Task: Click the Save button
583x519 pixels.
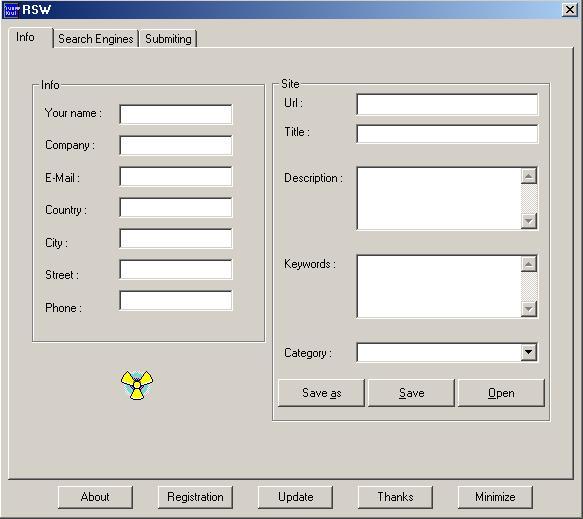Action: [x=411, y=393]
